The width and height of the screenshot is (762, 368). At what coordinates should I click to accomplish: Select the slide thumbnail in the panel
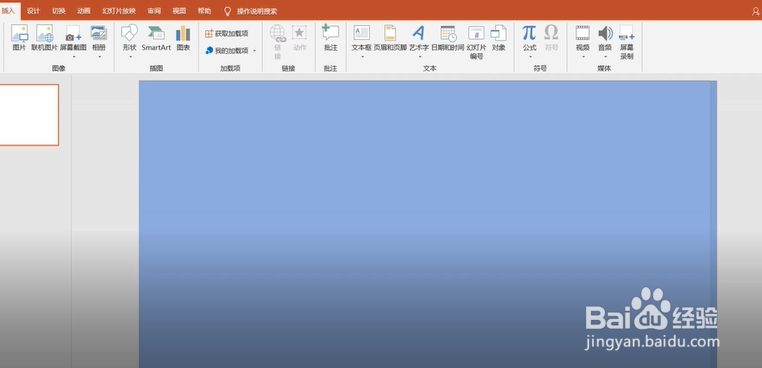[29, 115]
